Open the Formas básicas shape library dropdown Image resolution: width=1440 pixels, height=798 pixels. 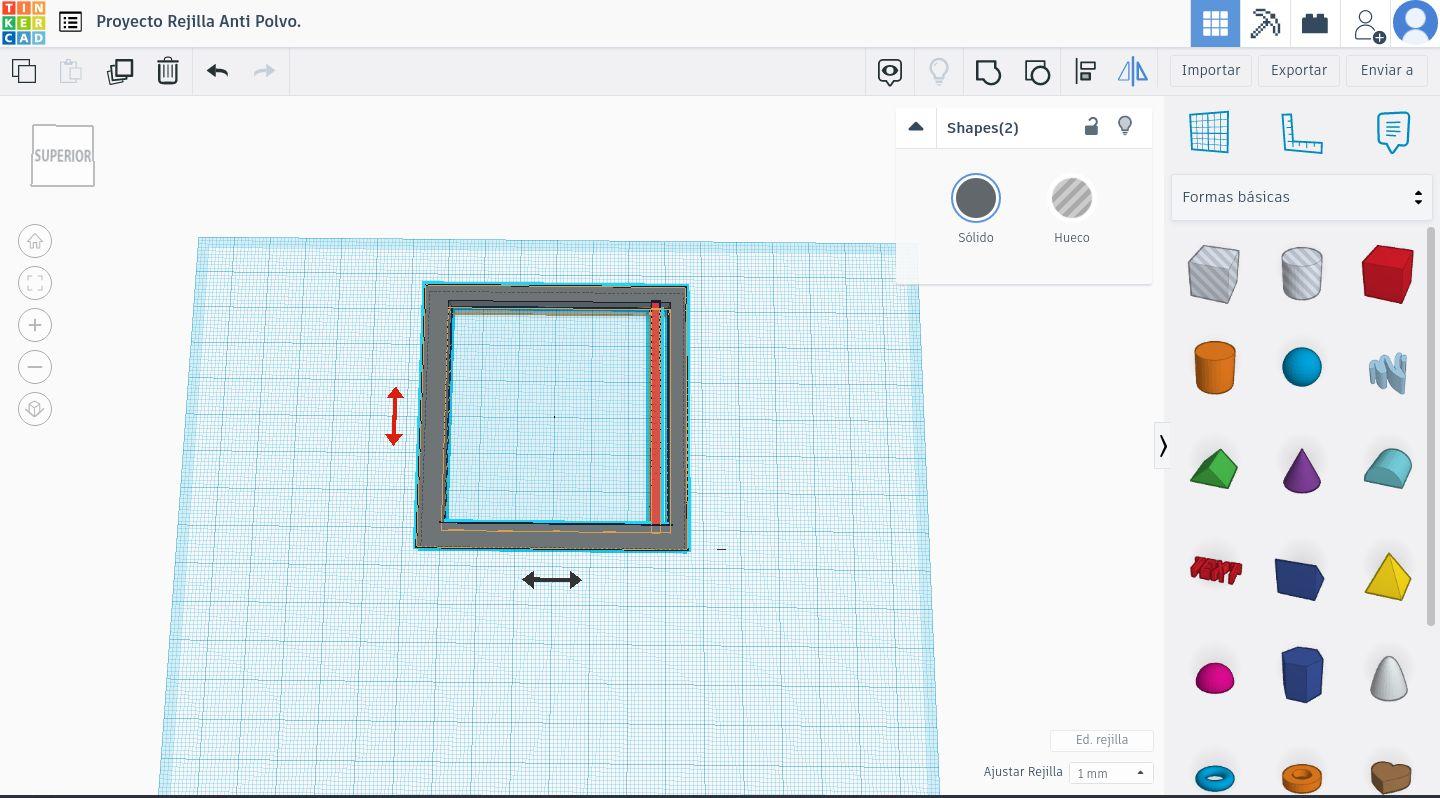pos(1301,197)
